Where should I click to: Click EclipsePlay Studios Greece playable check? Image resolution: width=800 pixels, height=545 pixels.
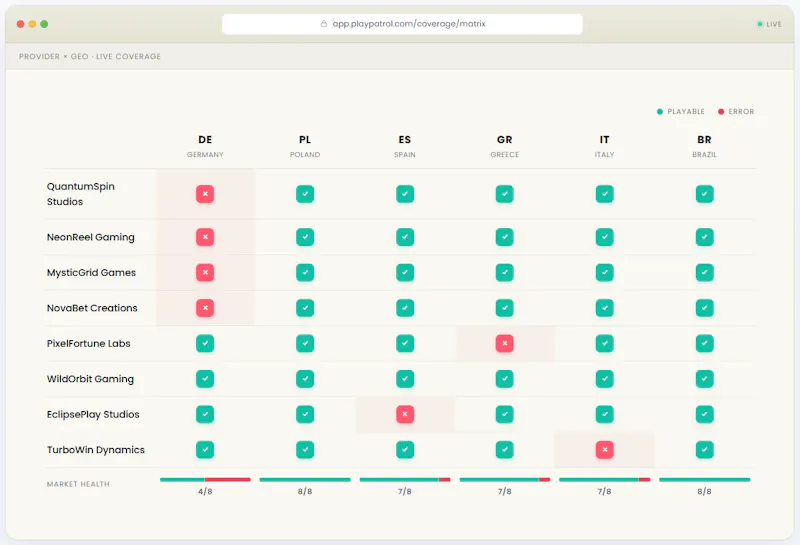(505, 414)
